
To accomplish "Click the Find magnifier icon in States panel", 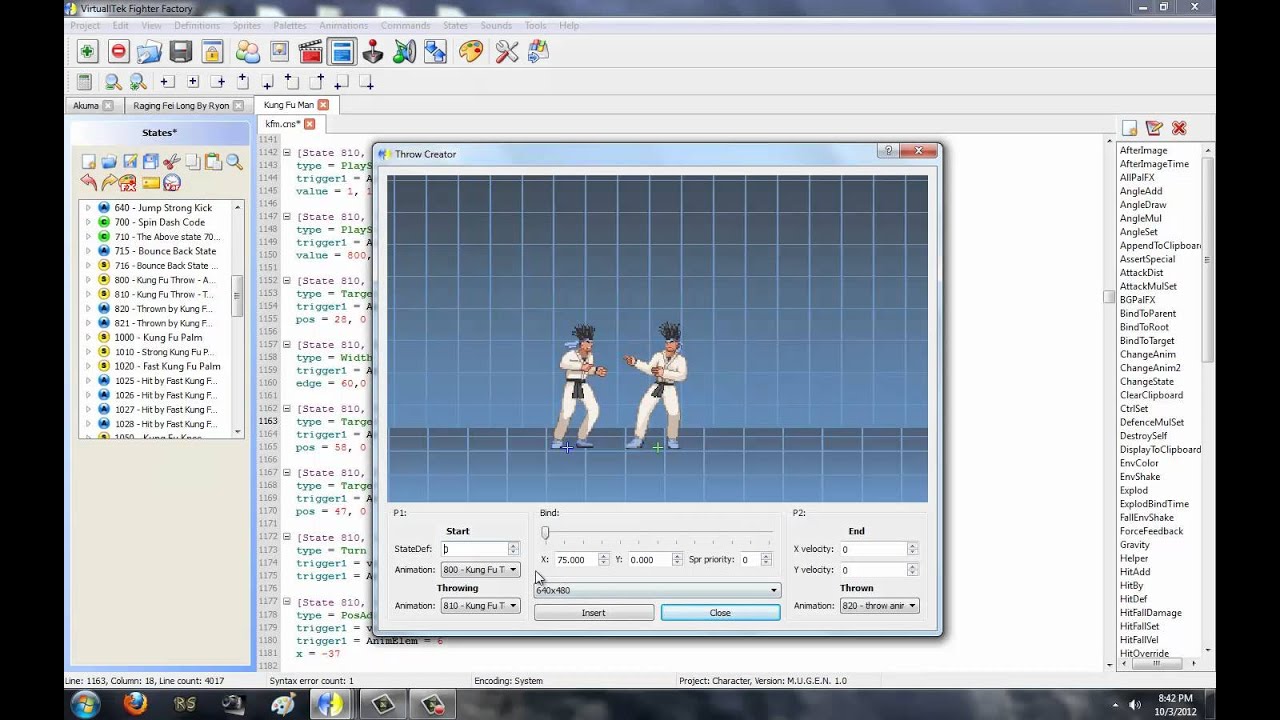I will (234, 161).
